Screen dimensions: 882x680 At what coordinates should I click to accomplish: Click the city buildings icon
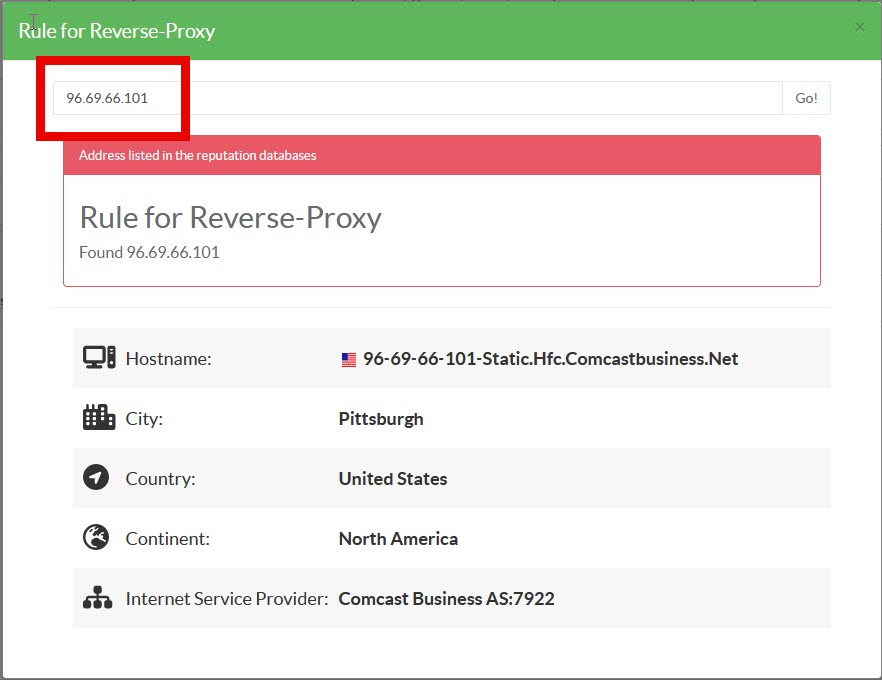(98, 418)
